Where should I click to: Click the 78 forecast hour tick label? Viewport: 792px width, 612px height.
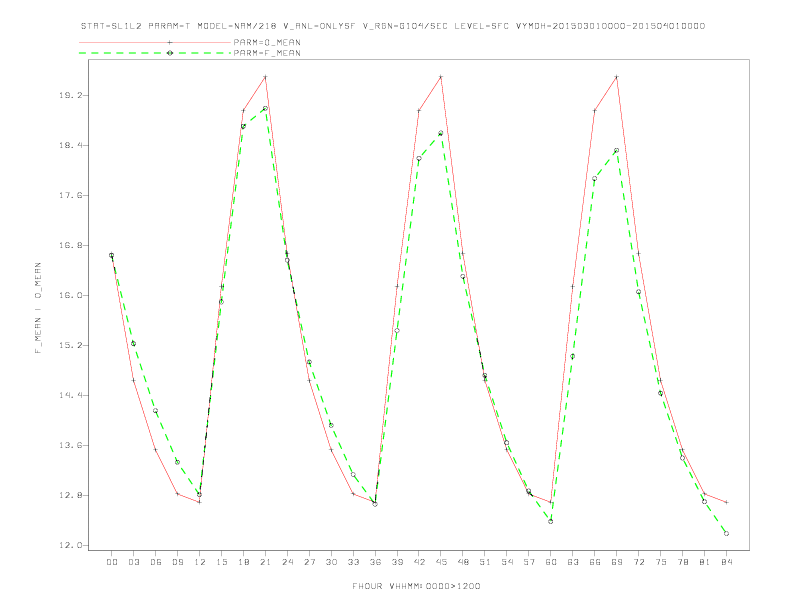682,562
